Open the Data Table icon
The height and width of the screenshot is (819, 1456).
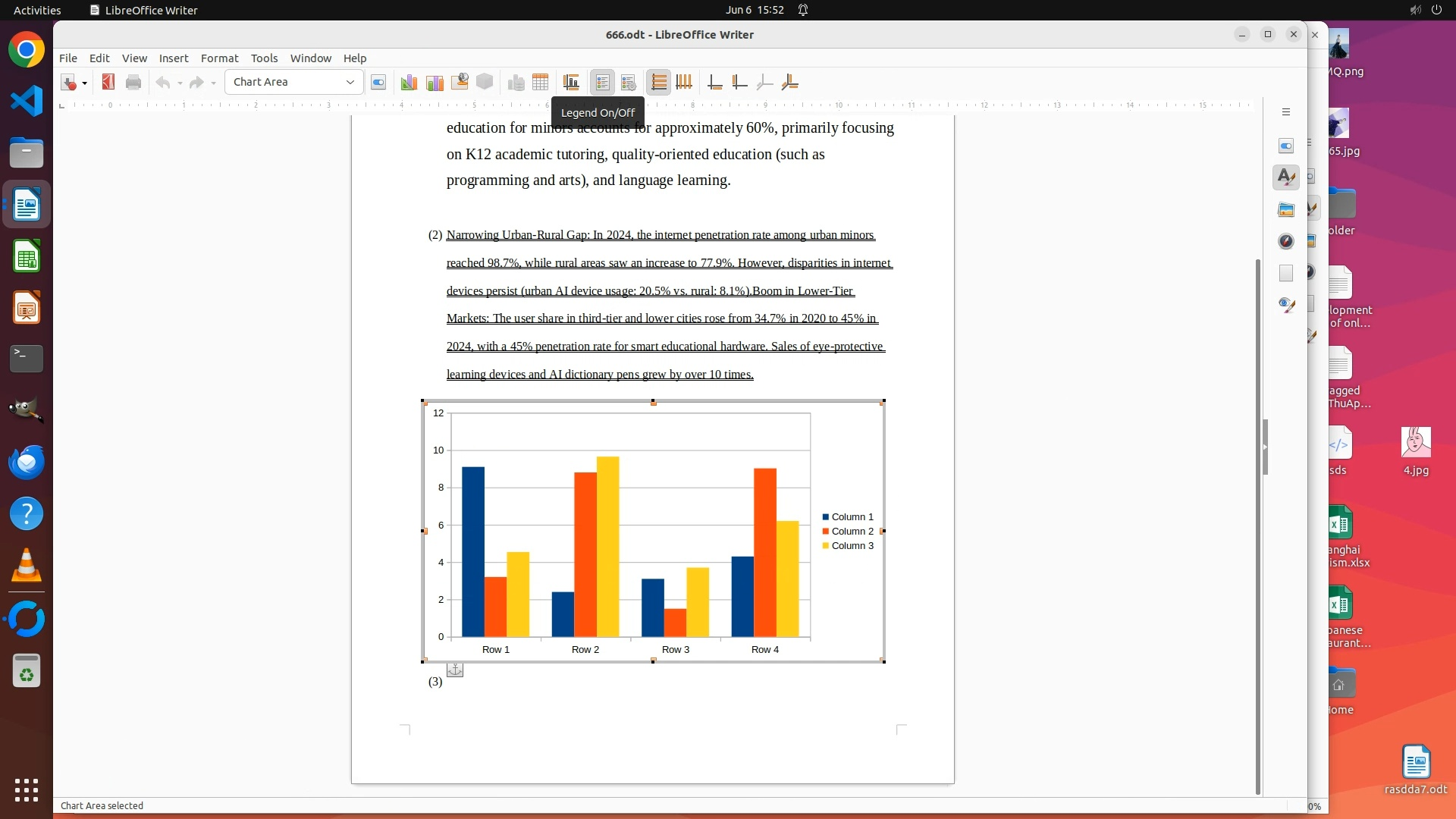click(541, 82)
